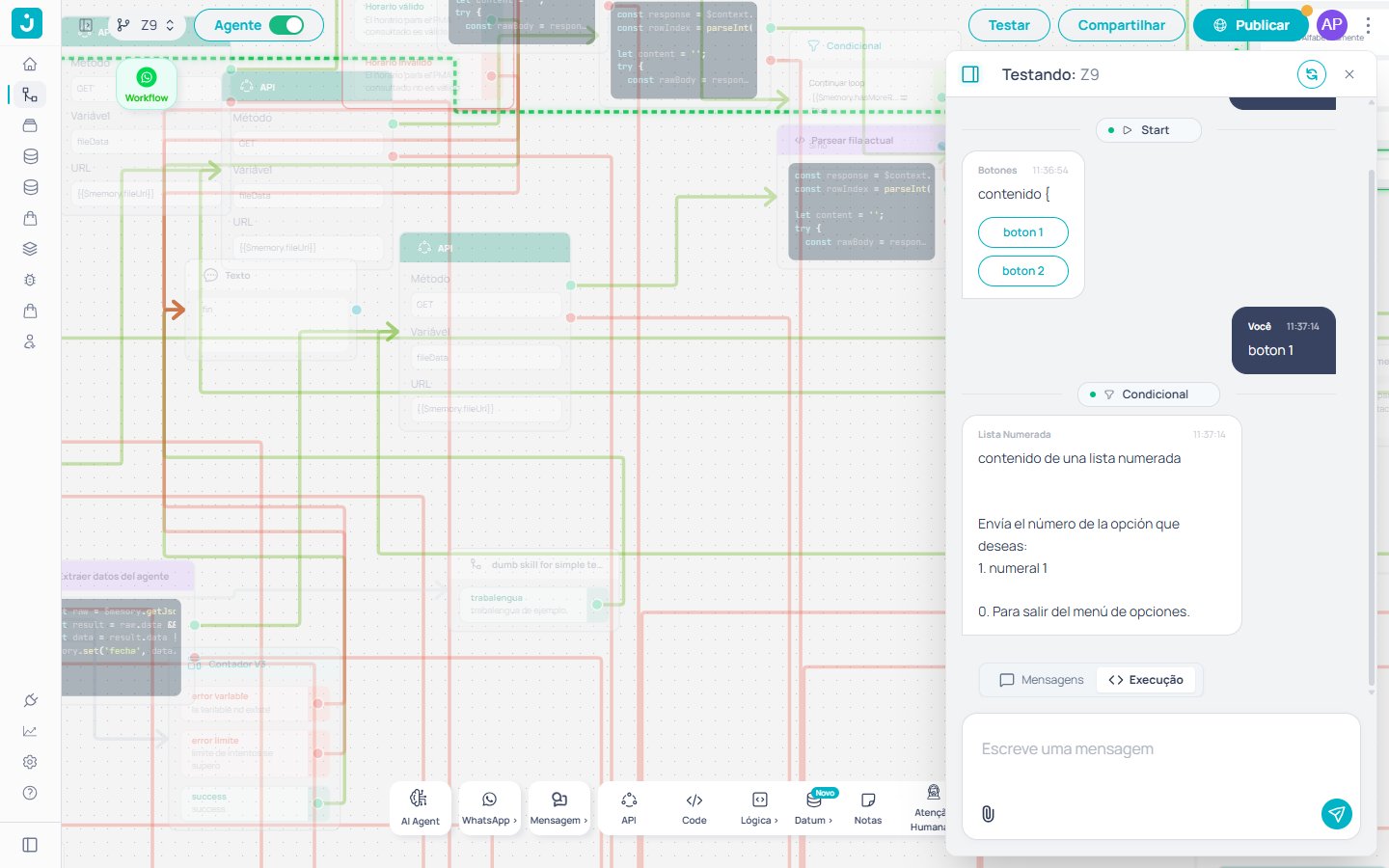Open the three-dot more options menu
This screenshot has height=868, width=1389.
coord(1368,25)
